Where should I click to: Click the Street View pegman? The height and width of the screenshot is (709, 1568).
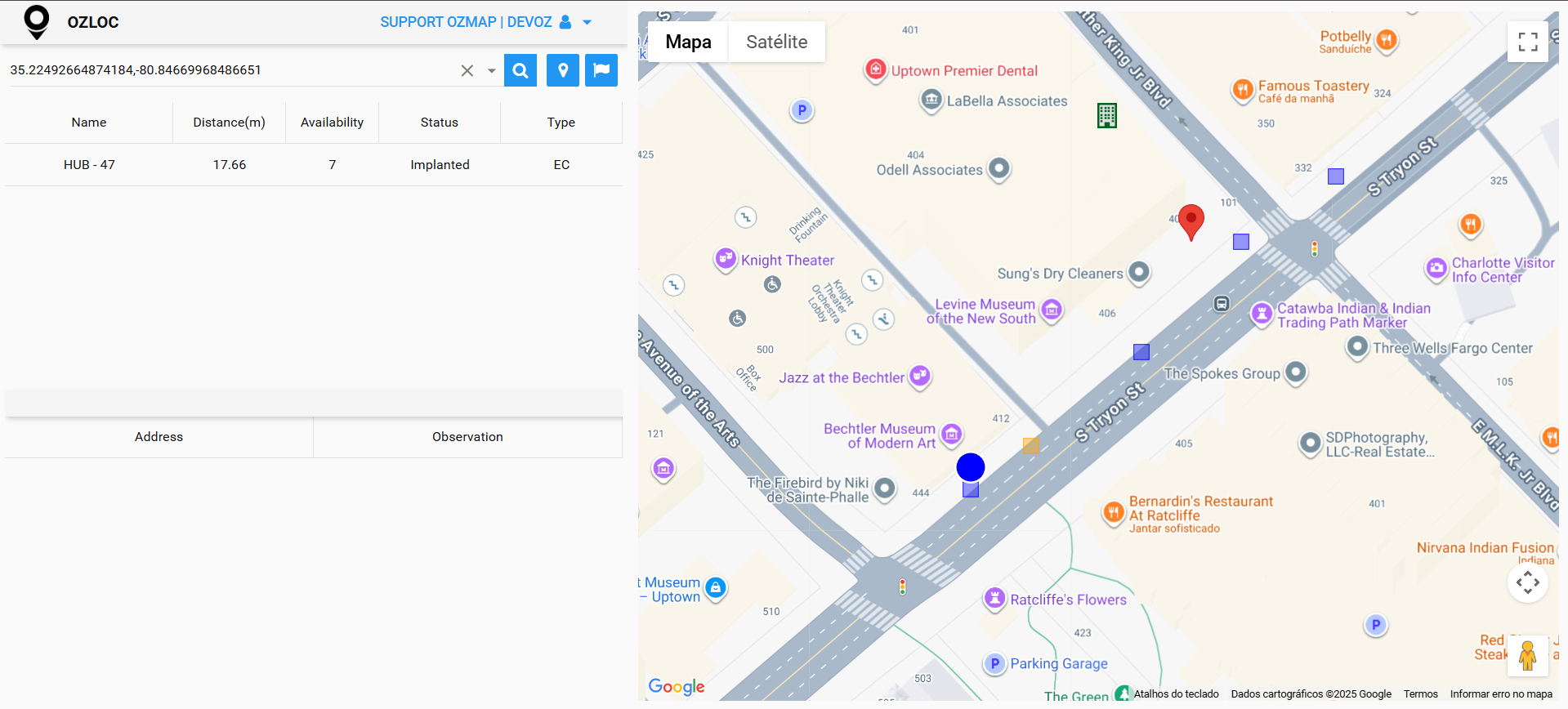pyautogui.click(x=1528, y=656)
